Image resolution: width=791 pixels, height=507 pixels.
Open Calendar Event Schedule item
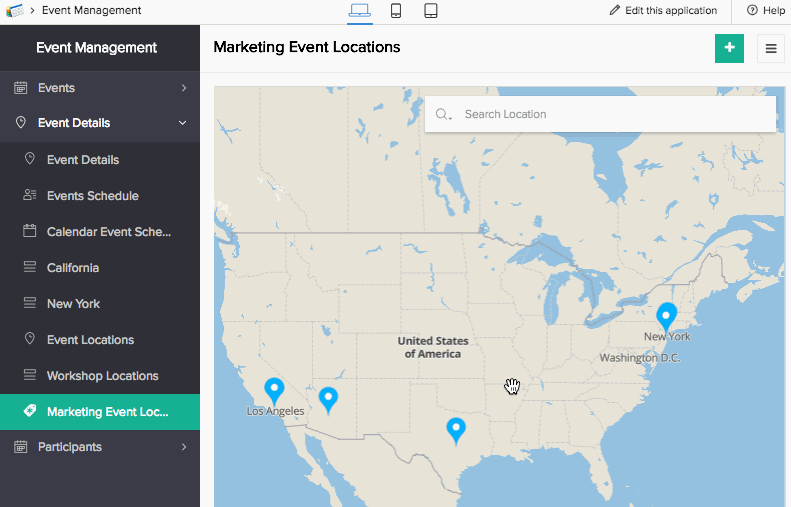(x=100, y=232)
